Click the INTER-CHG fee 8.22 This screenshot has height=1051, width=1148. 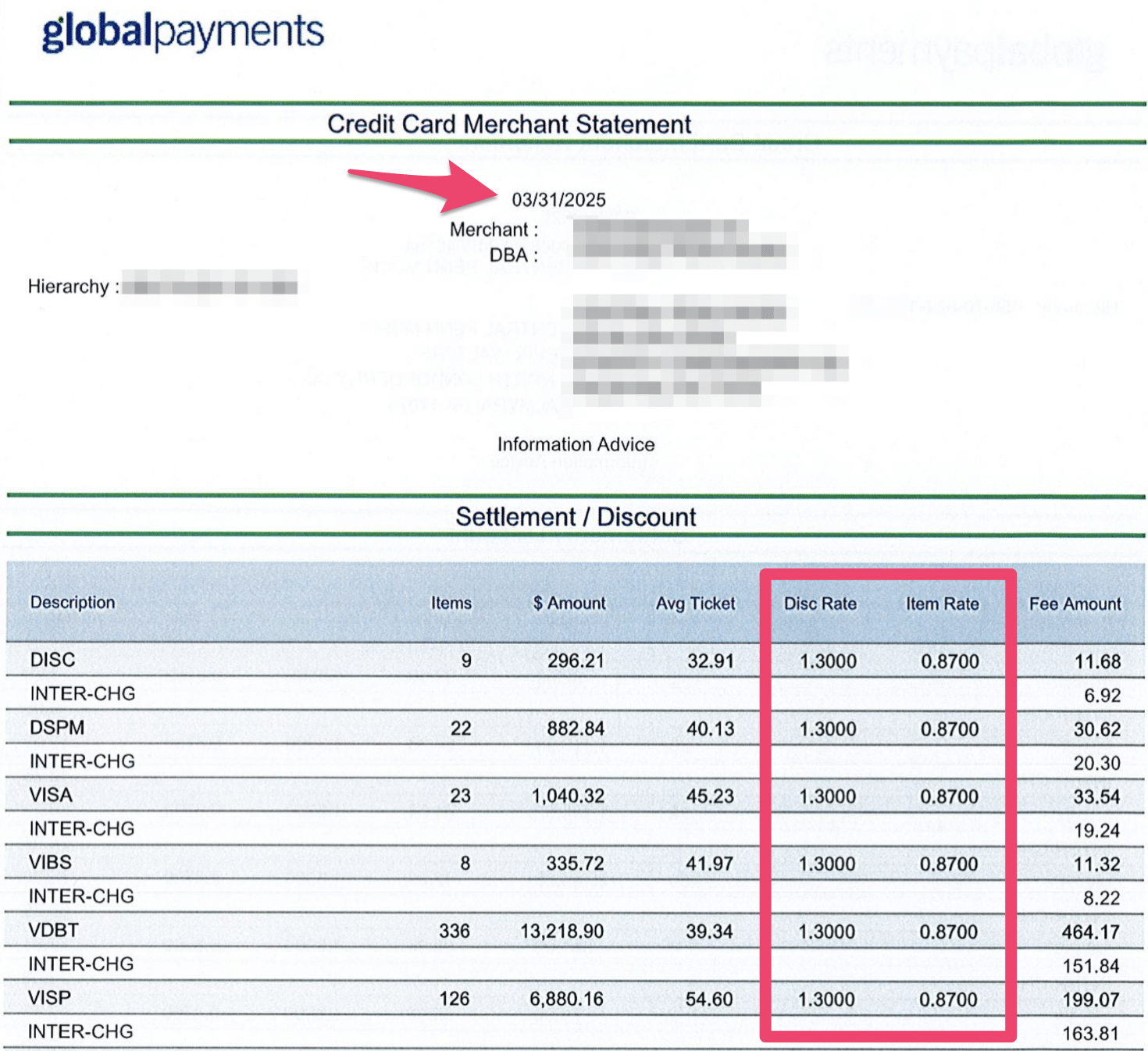pos(1101,899)
